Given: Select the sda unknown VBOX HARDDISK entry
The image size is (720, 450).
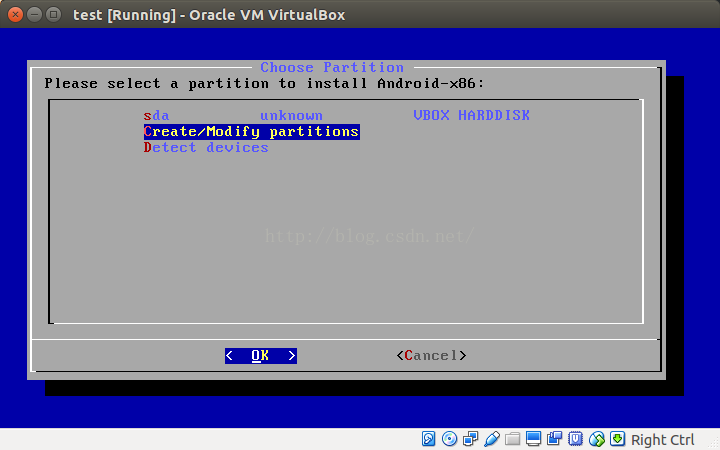Looking at the screenshot, I should point(337,115).
